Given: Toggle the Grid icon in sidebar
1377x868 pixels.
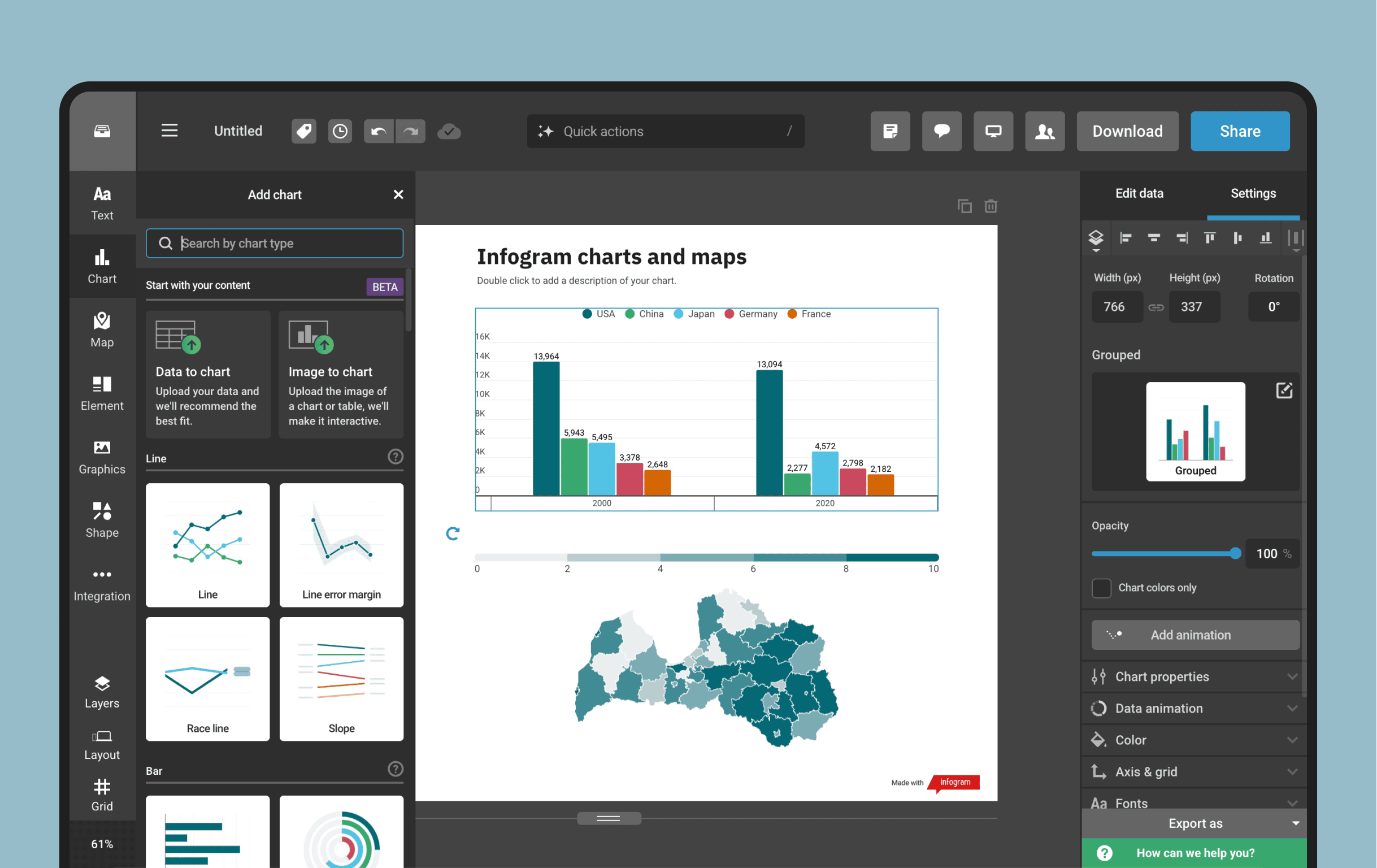Looking at the screenshot, I should click(x=102, y=795).
